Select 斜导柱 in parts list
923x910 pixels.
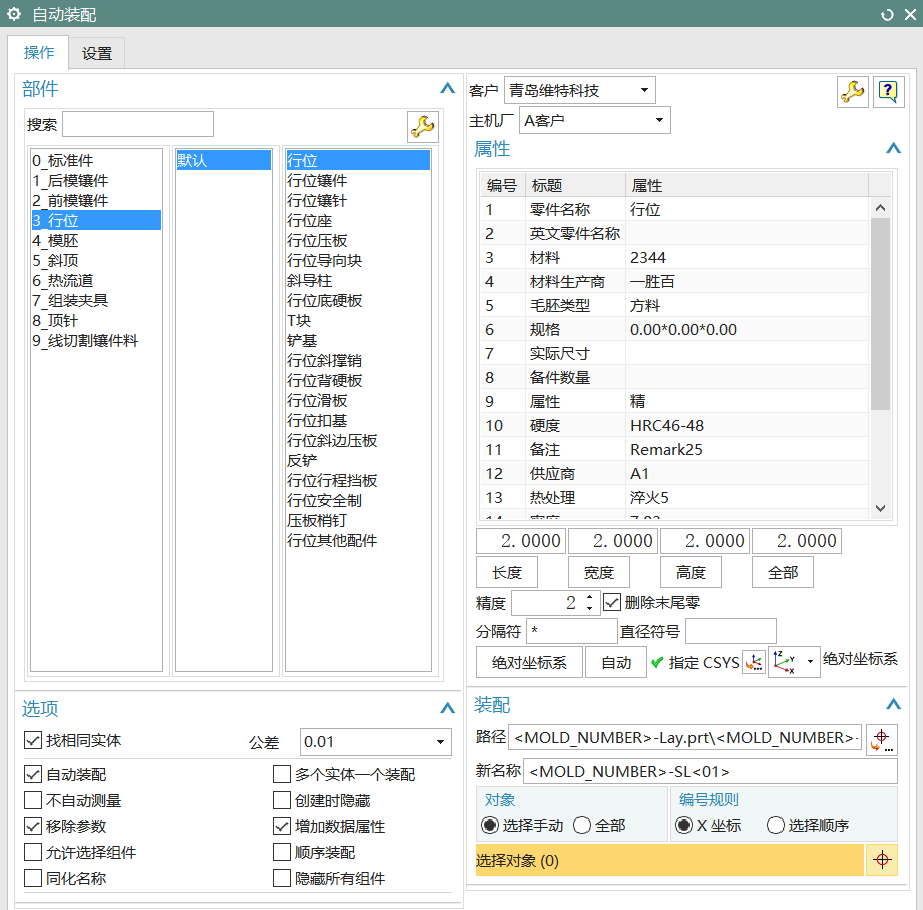point(358,281)
